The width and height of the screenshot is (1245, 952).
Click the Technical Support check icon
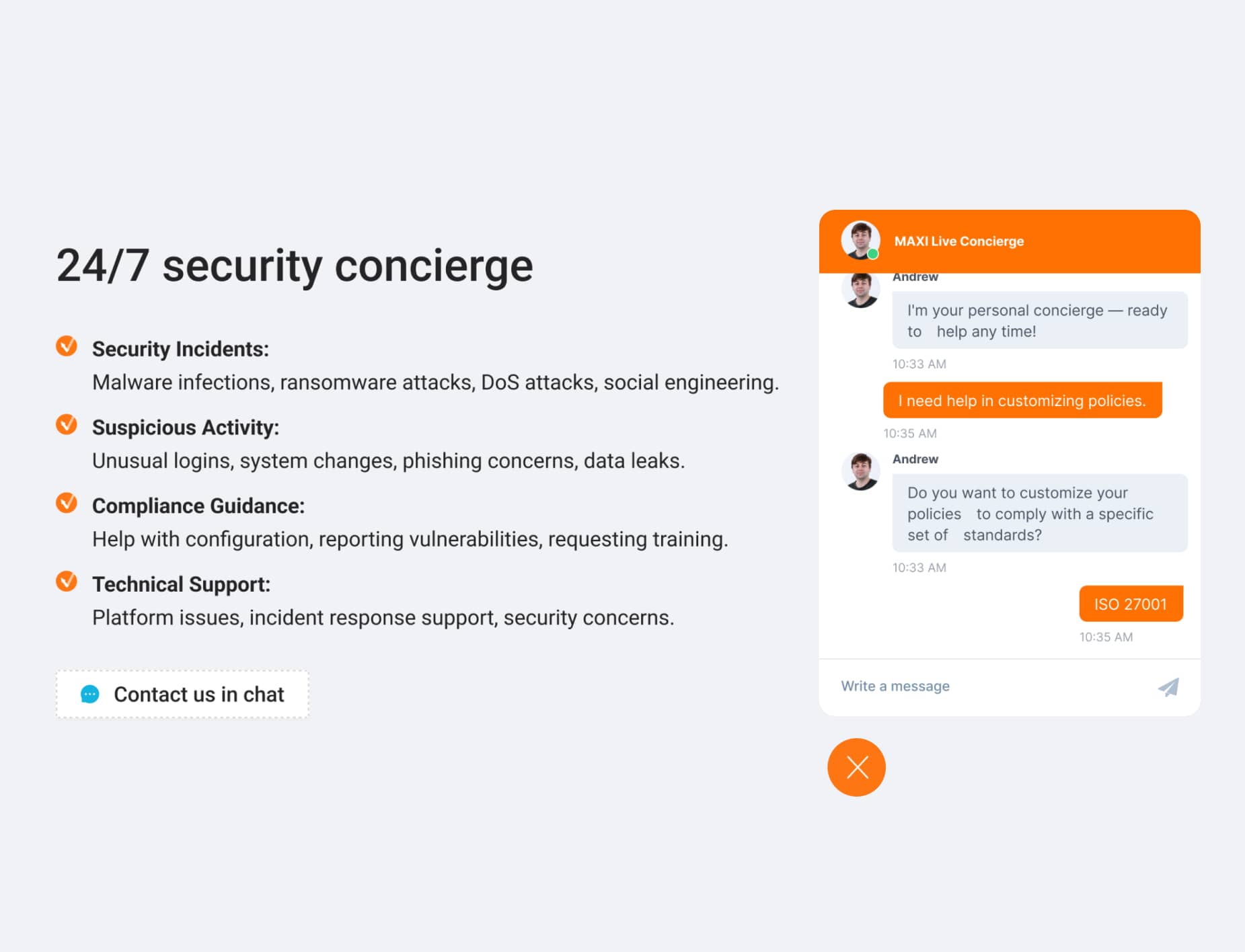(66, 582)
